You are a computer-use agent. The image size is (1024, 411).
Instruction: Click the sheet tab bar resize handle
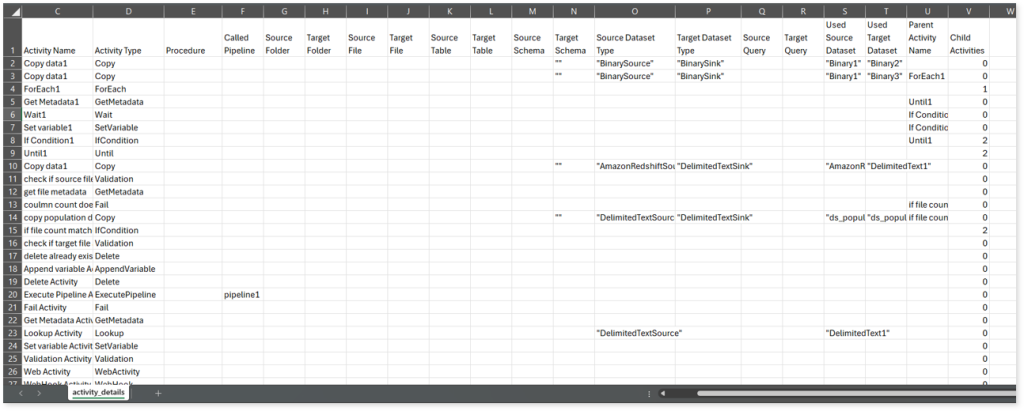click(650, 393)
